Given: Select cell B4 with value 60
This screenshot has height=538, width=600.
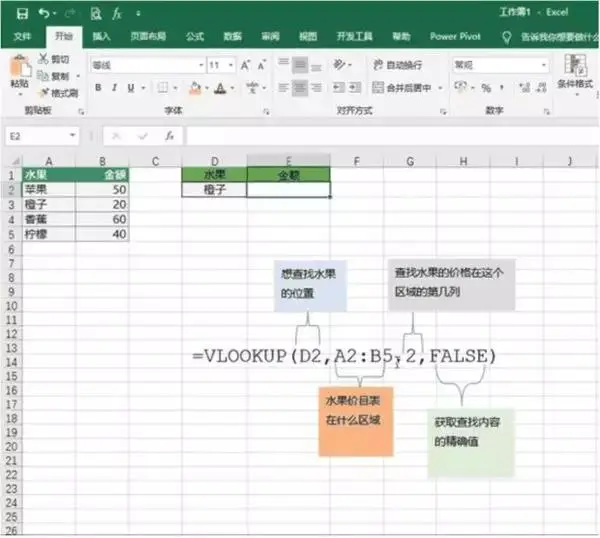Looking at the screenshot, I should point(102,219).
